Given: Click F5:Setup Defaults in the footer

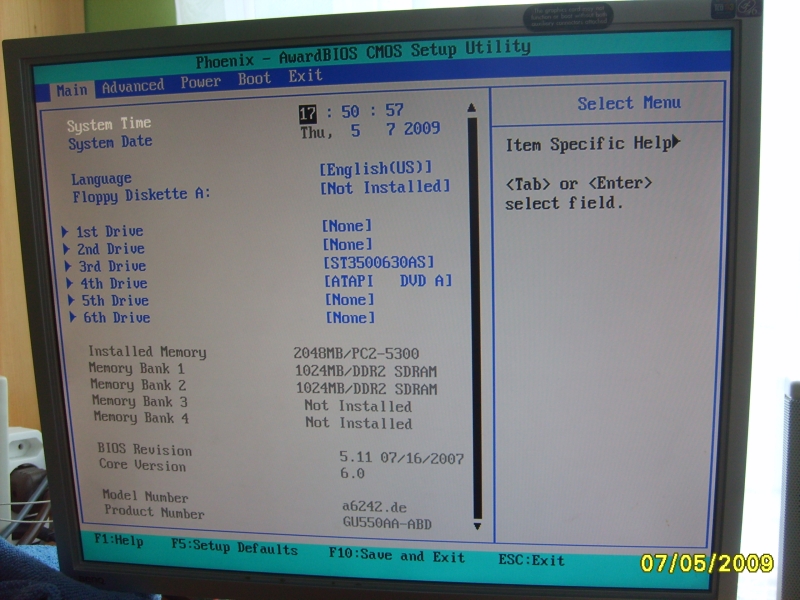Looking at the screenshot, I should (234, 546).
